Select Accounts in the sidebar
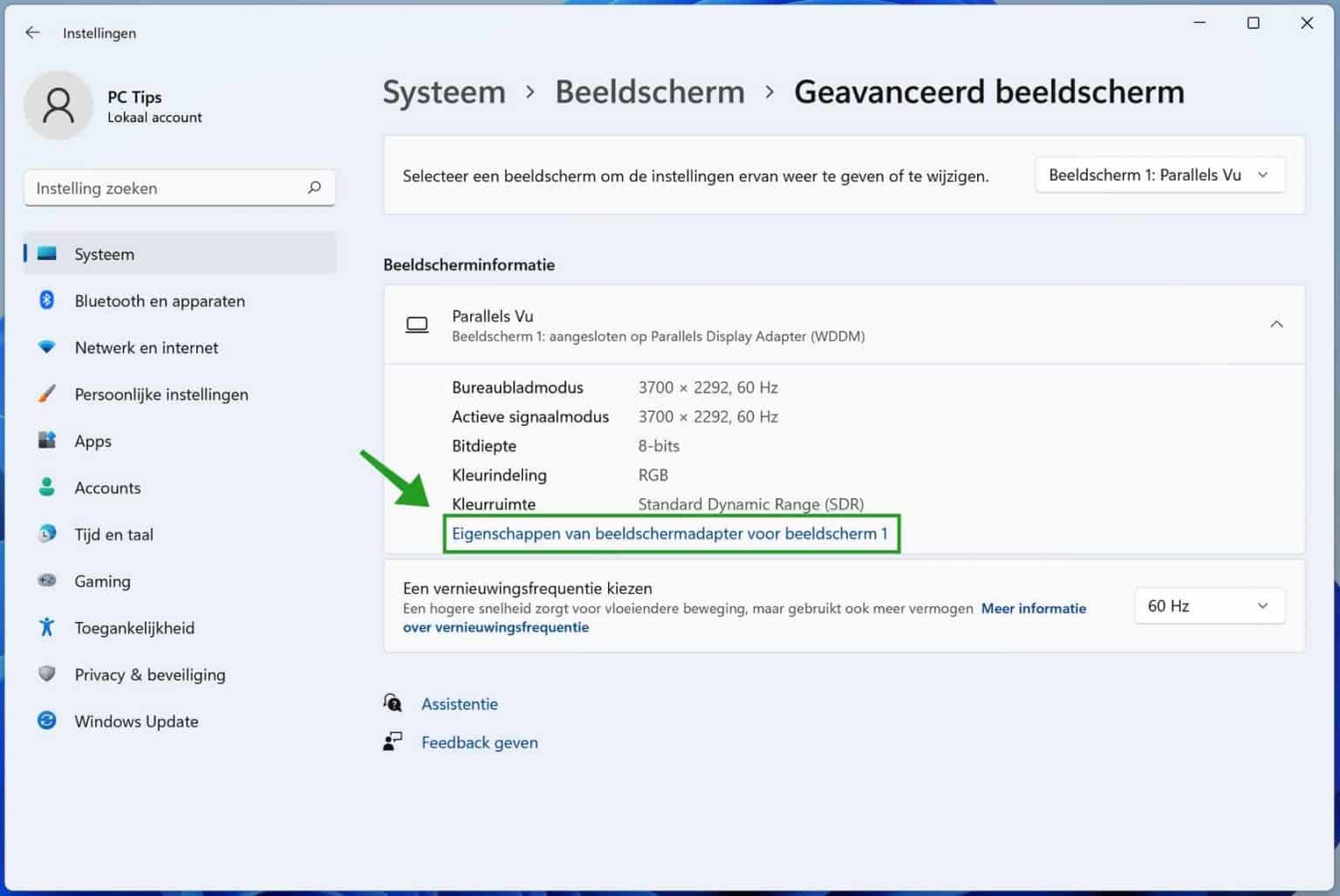The width and height of the screenshot is (1340, 896). (107, 488)
